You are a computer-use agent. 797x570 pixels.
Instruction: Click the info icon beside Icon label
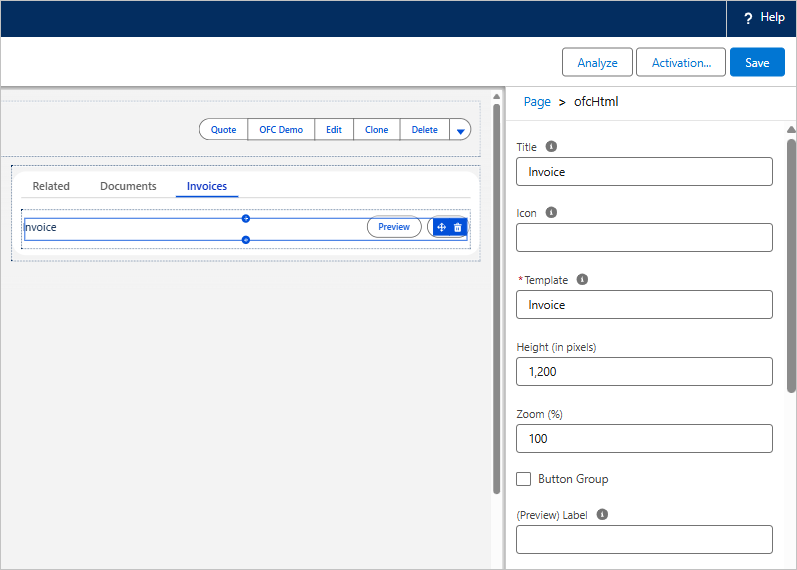(x=551, y=213)
